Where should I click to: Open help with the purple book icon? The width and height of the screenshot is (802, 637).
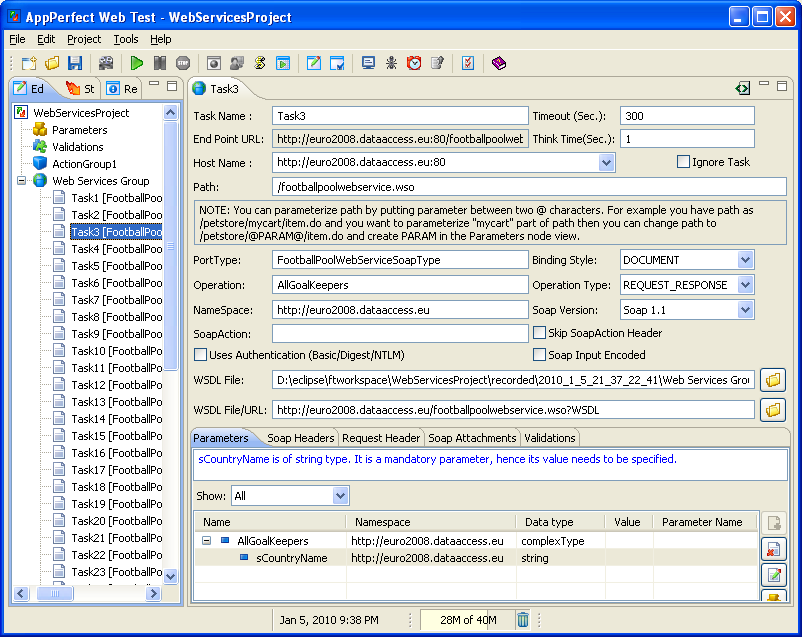(x=499, y=63)
